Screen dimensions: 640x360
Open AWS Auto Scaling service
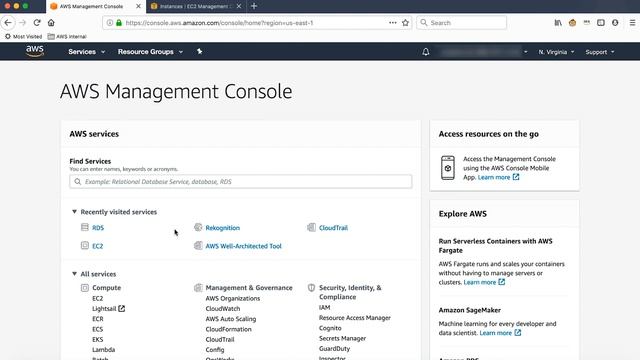231,319
